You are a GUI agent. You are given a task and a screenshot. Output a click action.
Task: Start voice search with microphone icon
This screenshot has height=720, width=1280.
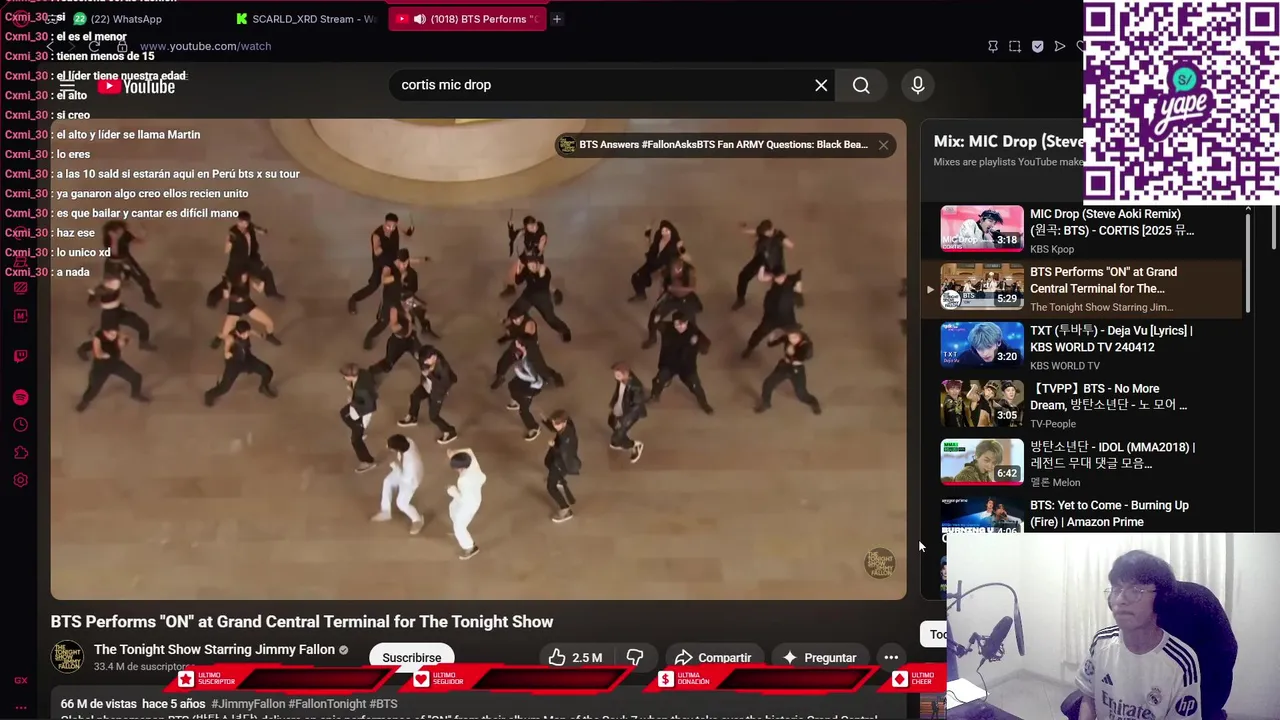point(917,85)
